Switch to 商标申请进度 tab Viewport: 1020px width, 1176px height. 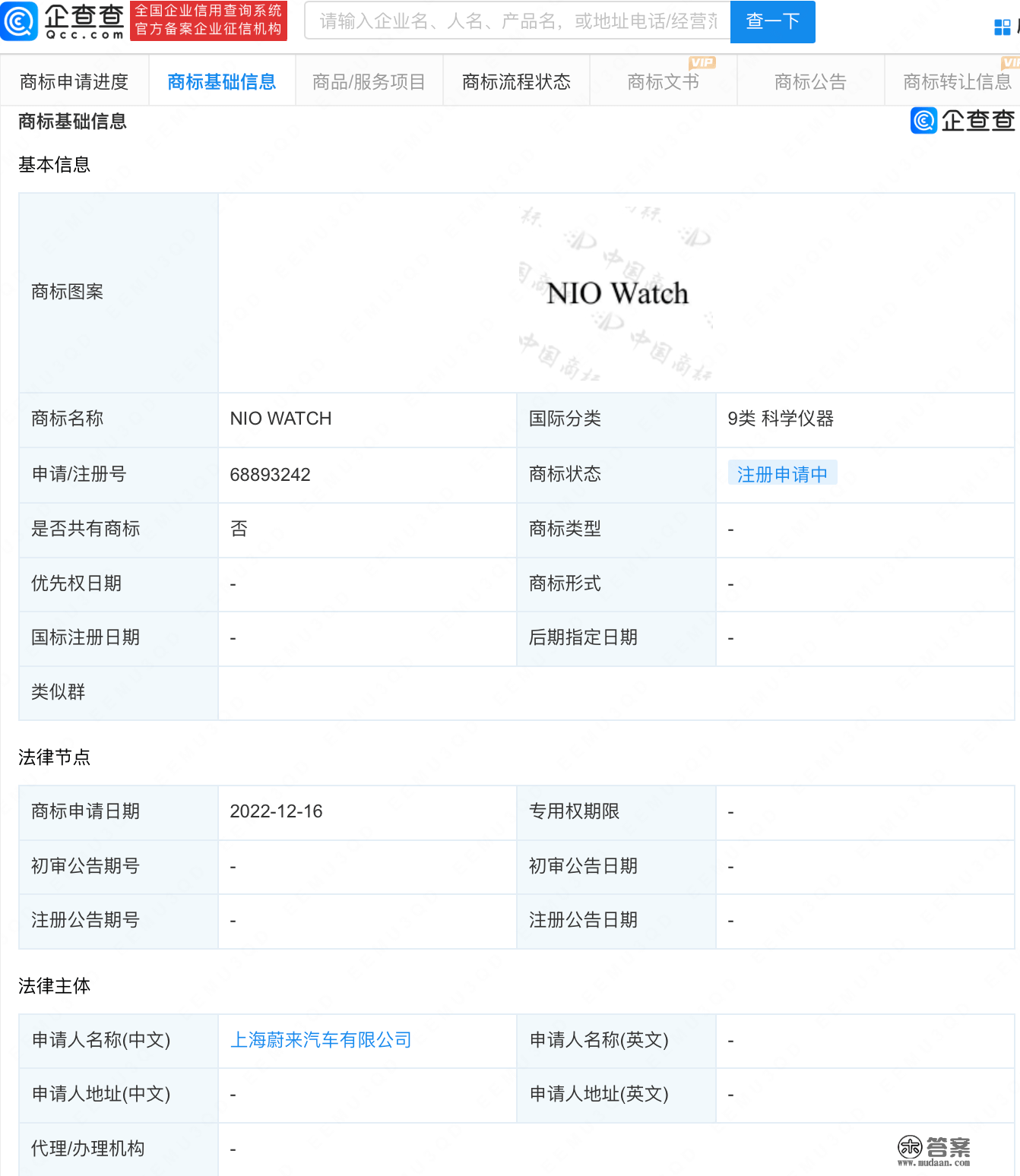coord(74,81)
